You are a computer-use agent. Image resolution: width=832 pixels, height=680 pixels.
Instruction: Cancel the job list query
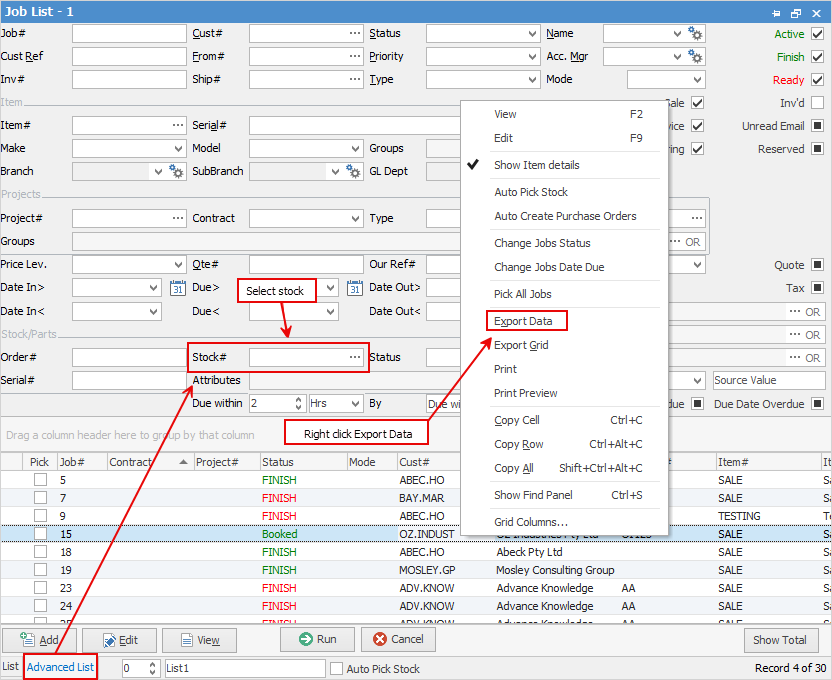[x=398, y=640]
